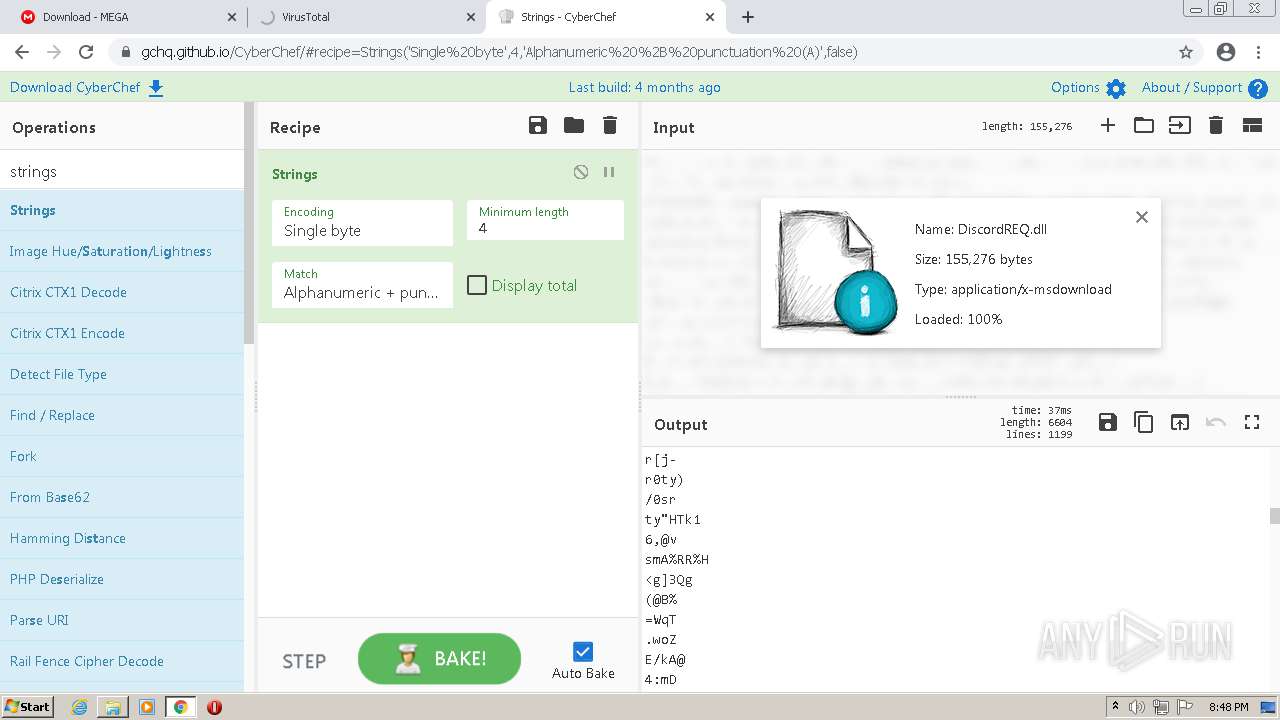This screenshot has height=720, width=1280.
Task: Close the VirusTotal tab
Action: pos(470,17)
